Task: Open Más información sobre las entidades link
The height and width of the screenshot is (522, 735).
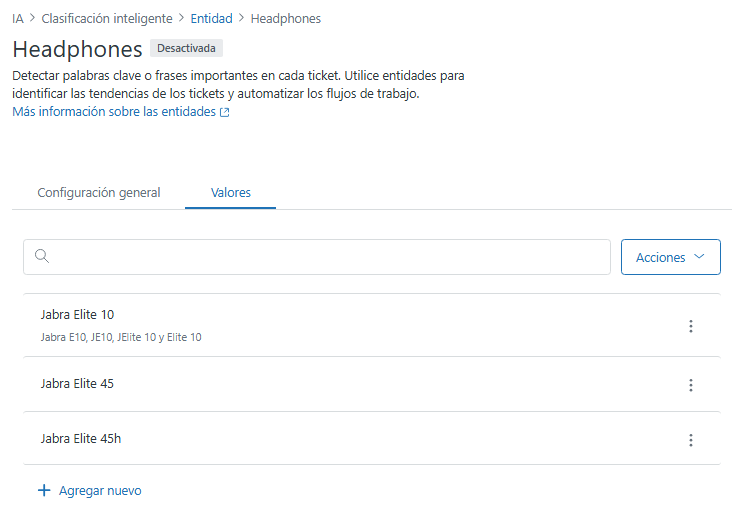Action: [120, 112]
